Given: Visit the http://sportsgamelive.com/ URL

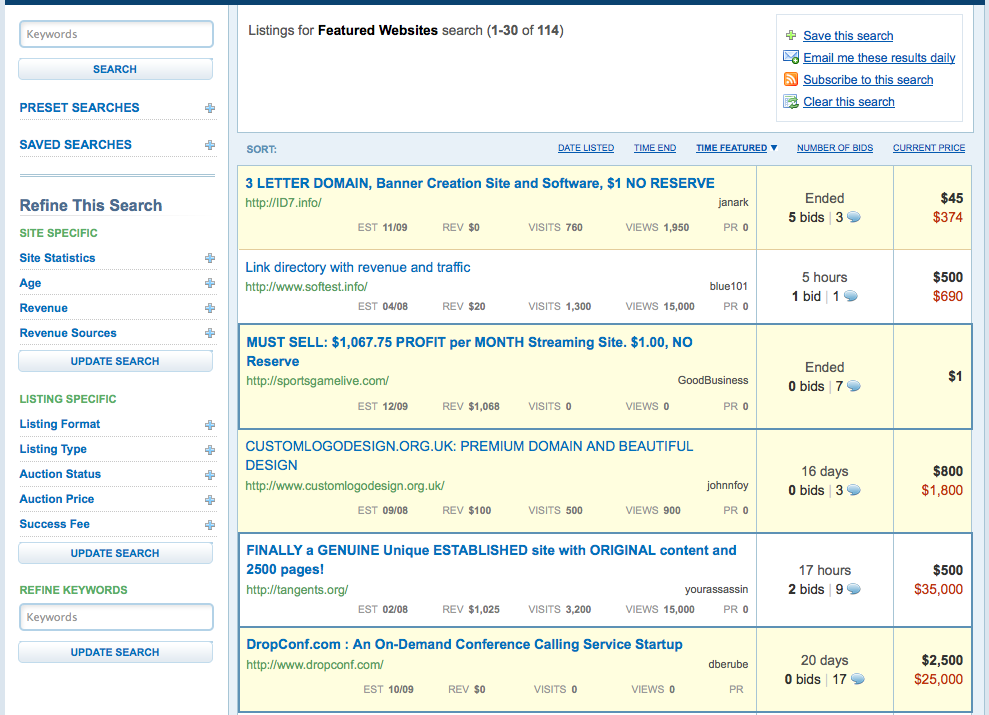Looking at the screenshot, I should [317, 381].
